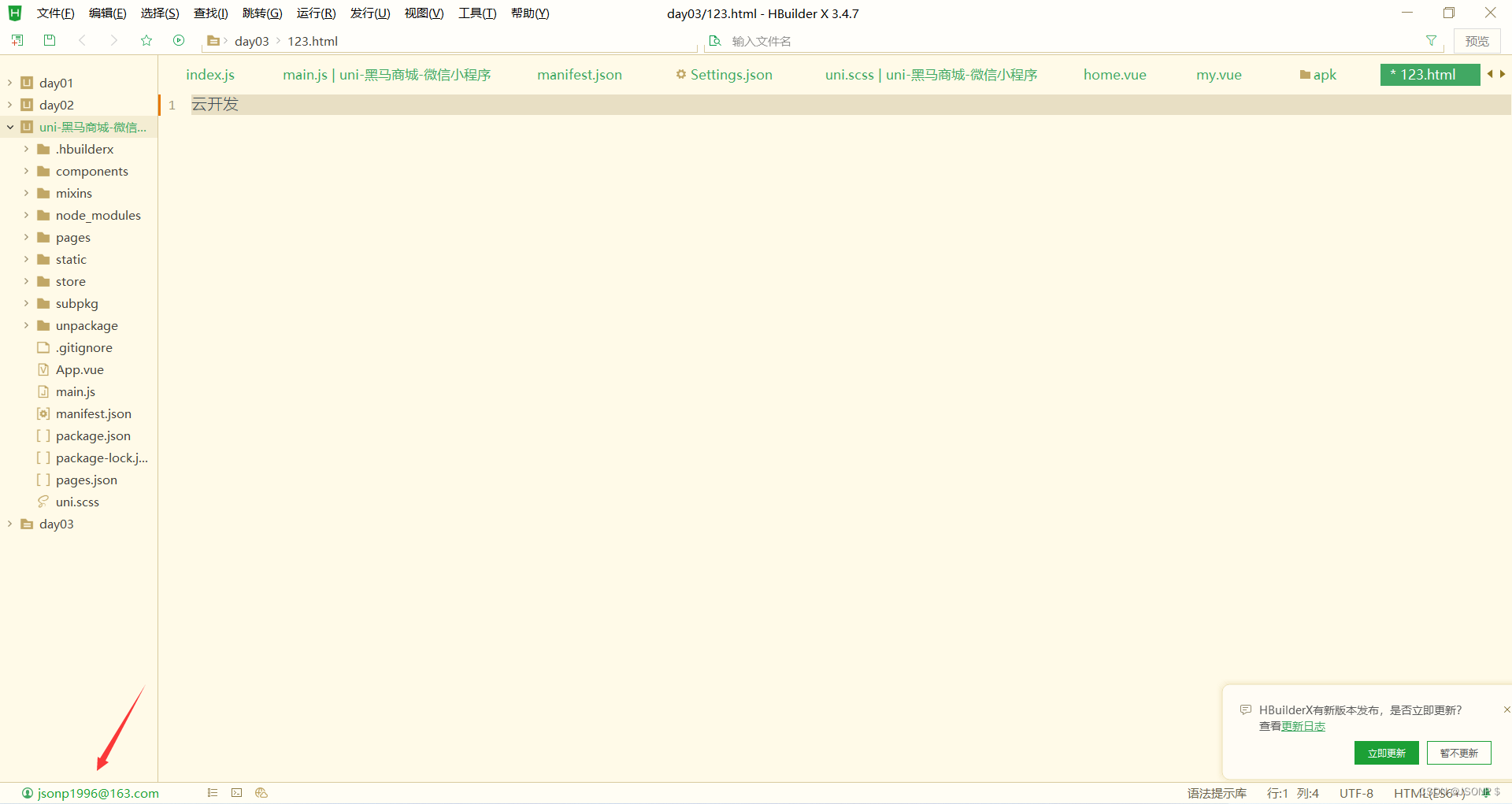Expand the .hbuilderx folder

[26, 149]
